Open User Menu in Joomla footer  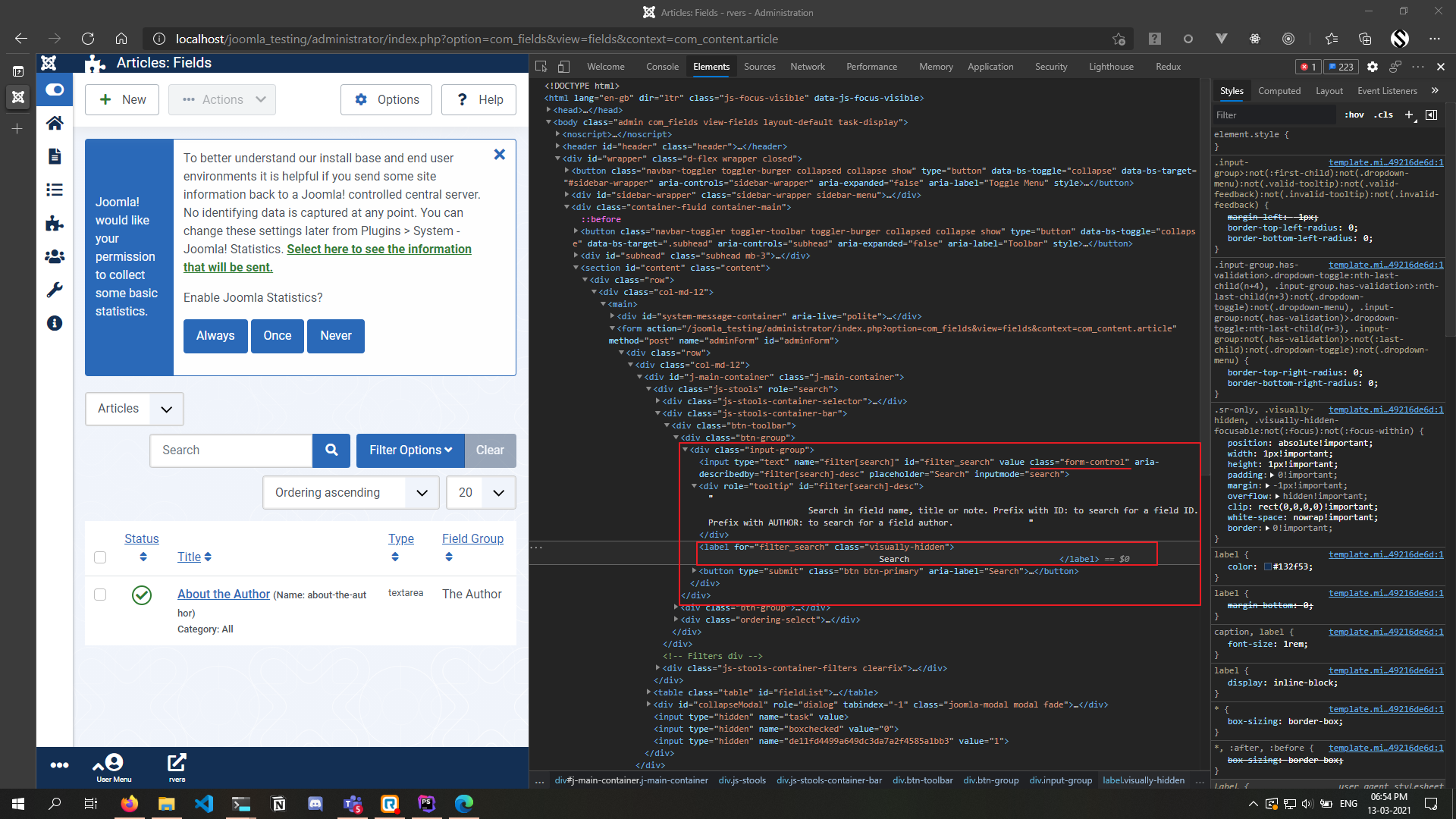[114, 767]
